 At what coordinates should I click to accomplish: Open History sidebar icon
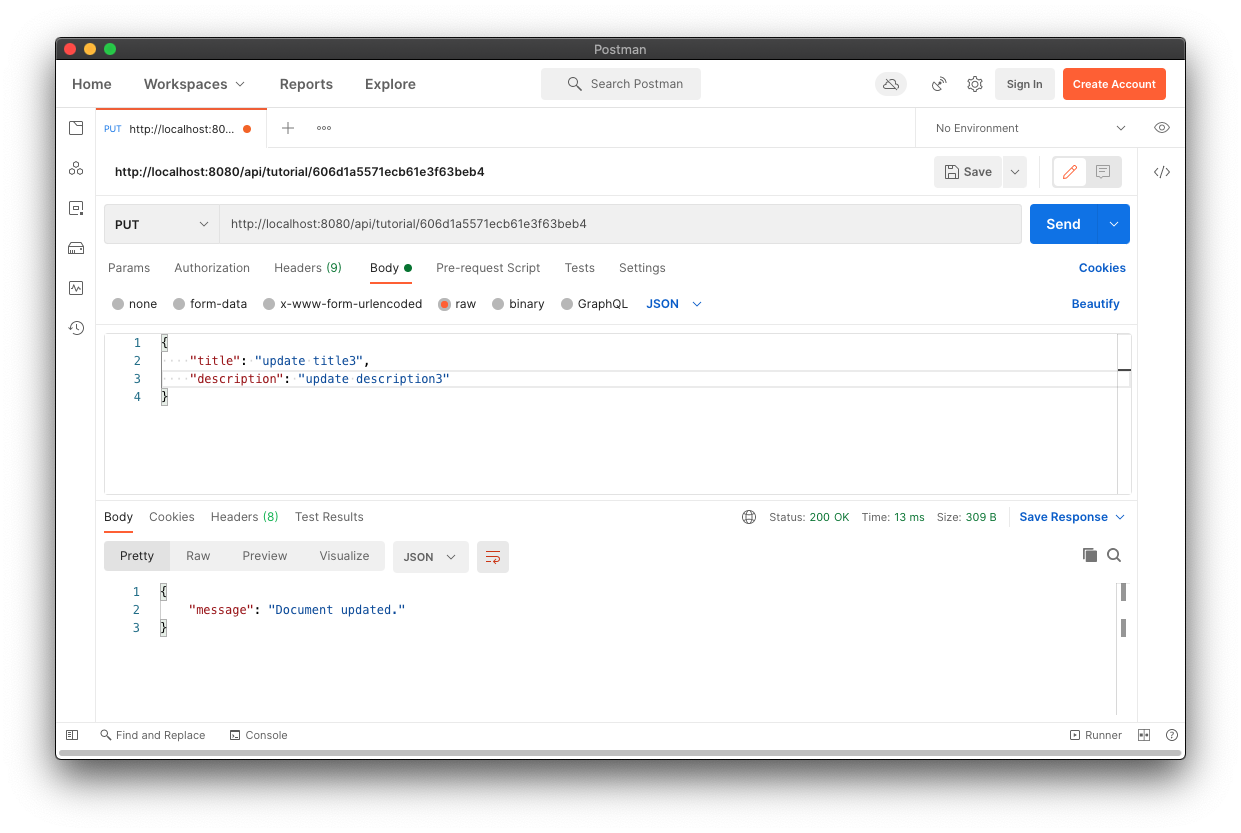[x=76, y=328]
